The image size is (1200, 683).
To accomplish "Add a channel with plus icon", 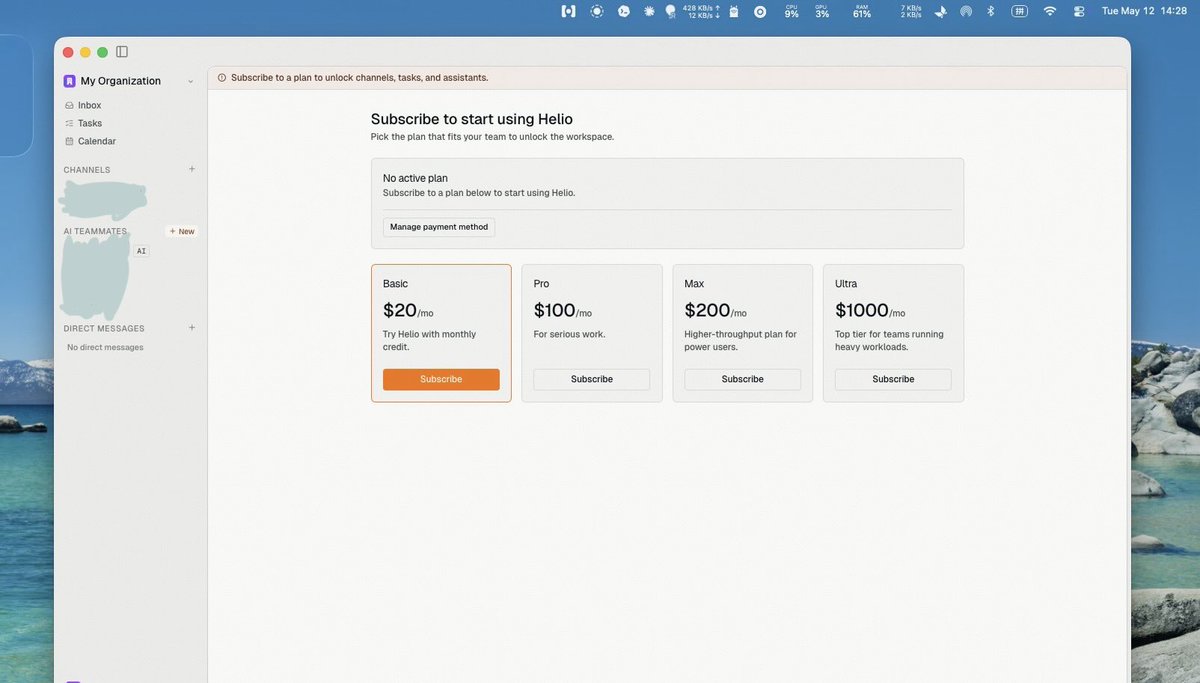I will tap(192, 169).
